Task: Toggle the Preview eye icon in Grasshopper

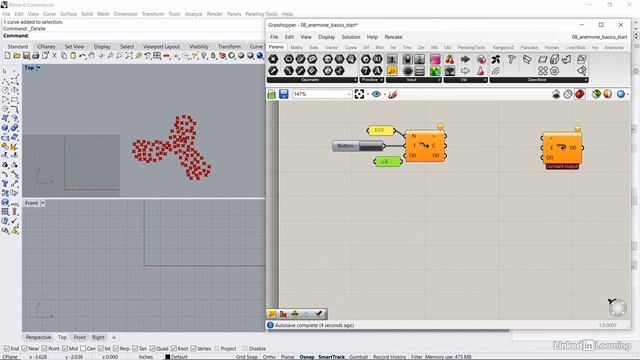Action: (376, 94)
